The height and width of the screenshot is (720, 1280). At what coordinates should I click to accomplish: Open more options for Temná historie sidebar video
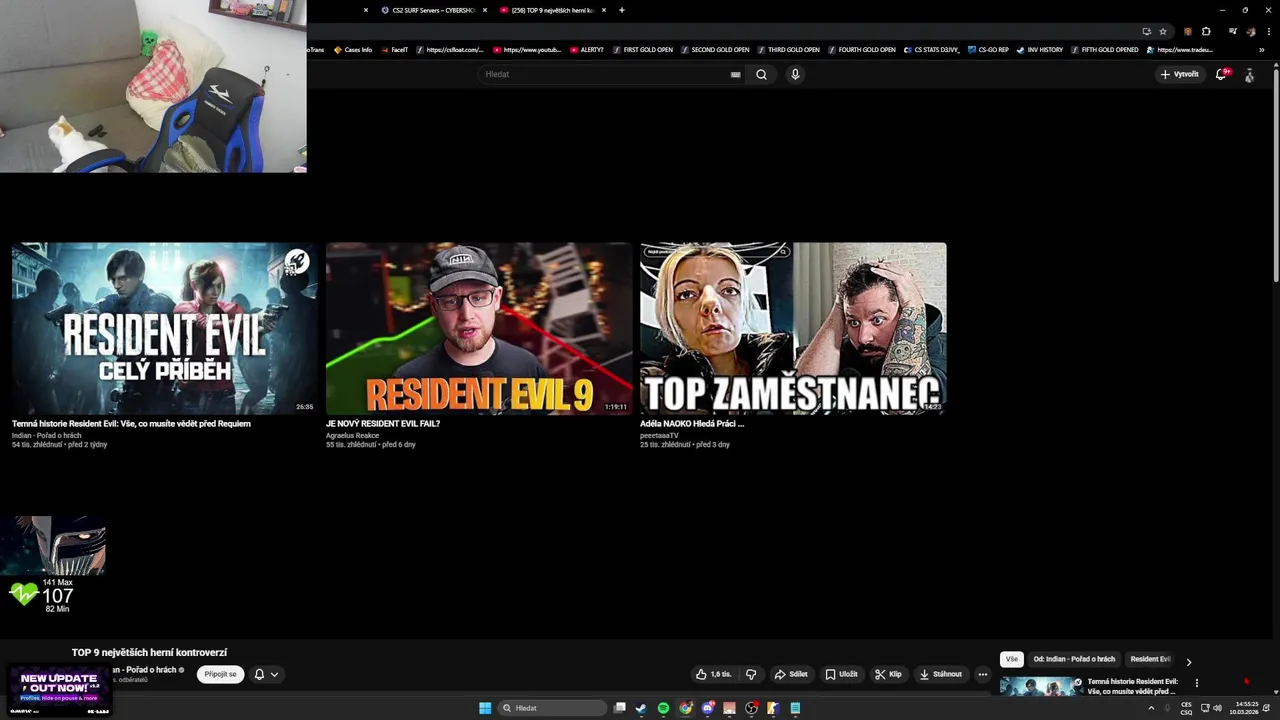point(1196,683)
